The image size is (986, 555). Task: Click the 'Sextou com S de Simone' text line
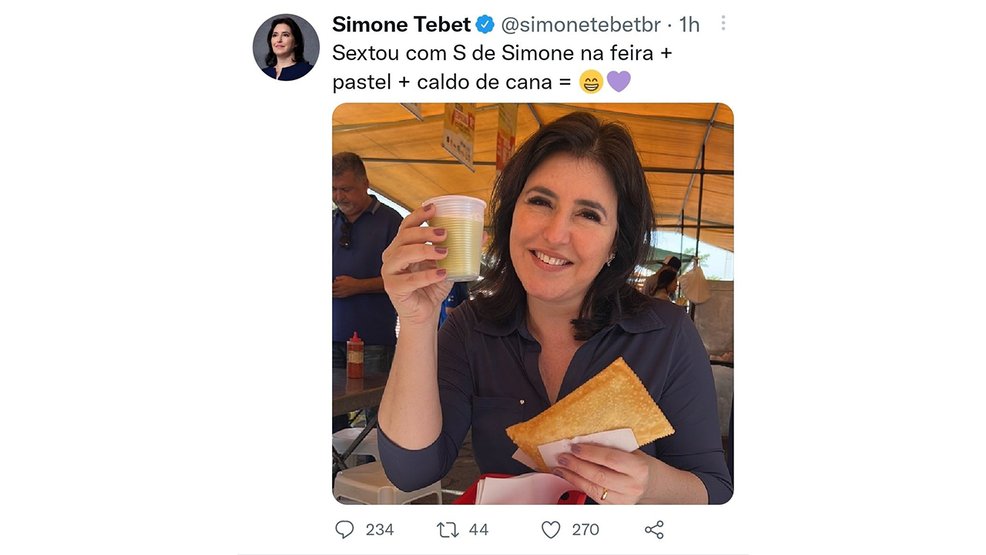coord(502,53)
